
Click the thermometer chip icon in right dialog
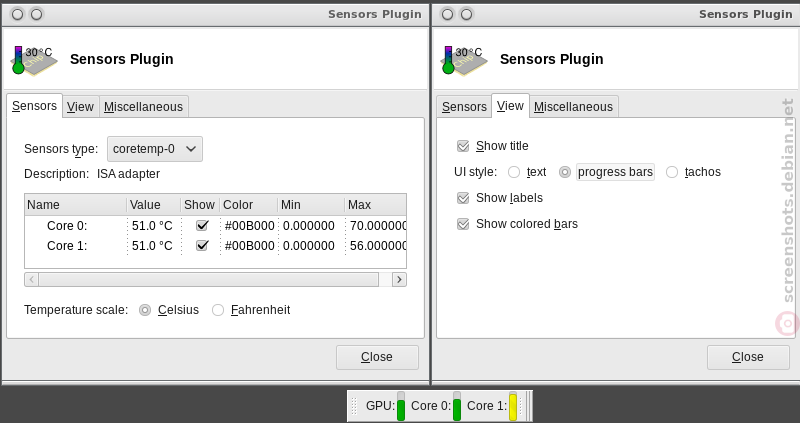[463, 60]
